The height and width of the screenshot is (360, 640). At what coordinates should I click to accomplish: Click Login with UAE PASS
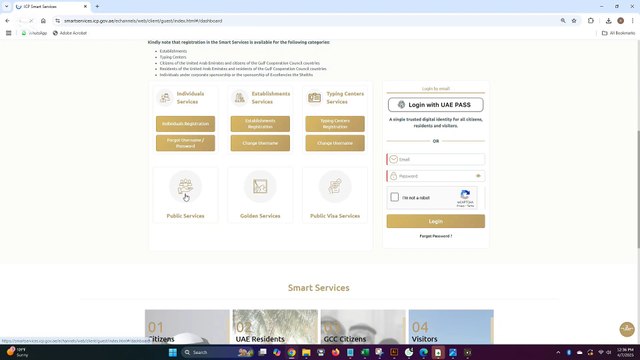(x=436, y=105)
